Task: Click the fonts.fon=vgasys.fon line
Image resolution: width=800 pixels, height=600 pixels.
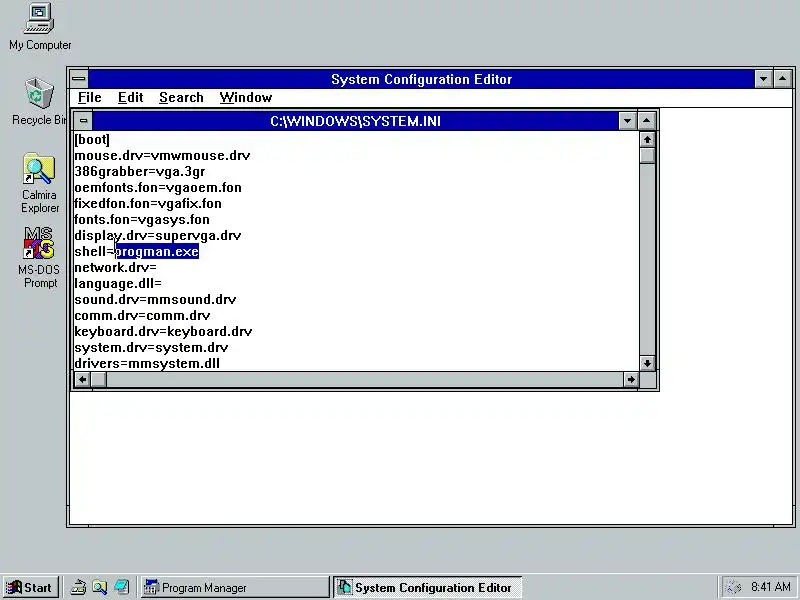Action: (142, 219)
